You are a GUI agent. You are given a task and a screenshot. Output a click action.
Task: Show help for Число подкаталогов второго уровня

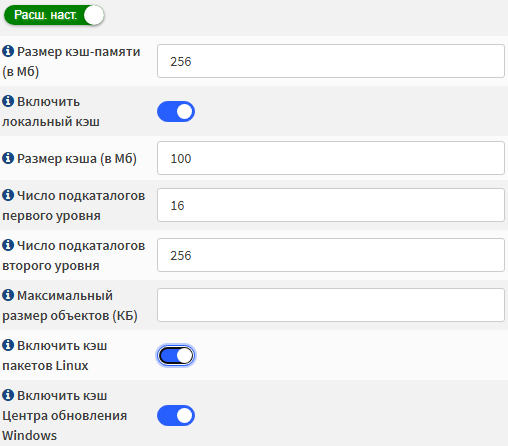(x=8, y=245)
